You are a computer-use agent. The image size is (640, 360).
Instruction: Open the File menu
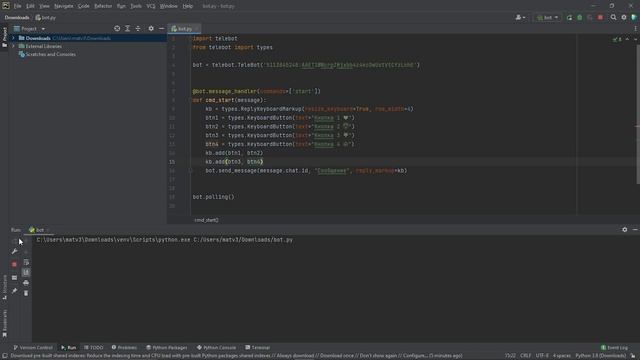pyautogui.click(x=18, y=6)
